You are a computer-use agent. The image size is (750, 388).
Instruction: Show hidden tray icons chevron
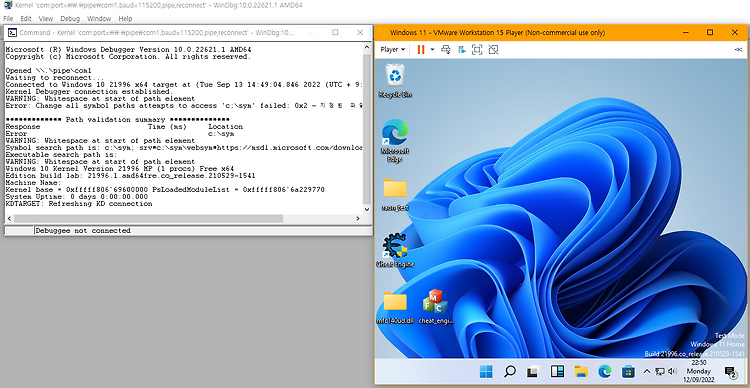647,371
